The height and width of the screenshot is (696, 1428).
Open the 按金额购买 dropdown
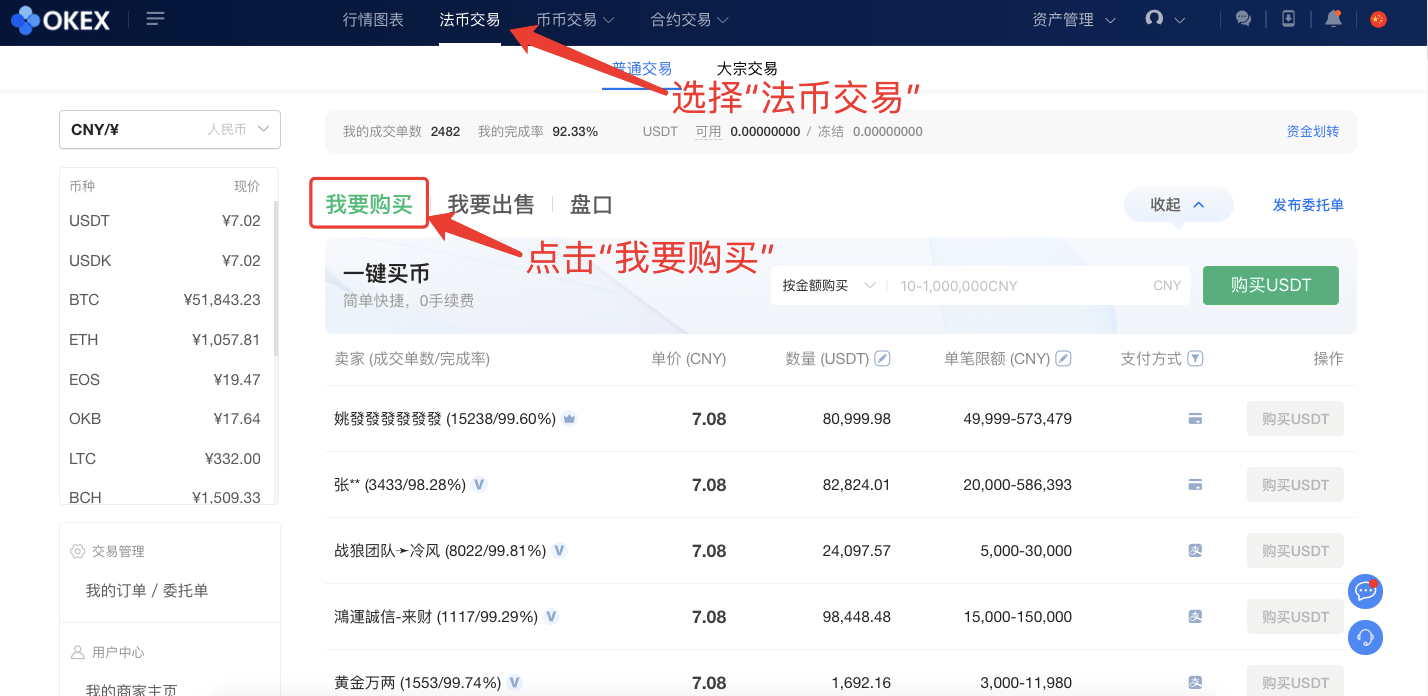click(x=828, y=286)
